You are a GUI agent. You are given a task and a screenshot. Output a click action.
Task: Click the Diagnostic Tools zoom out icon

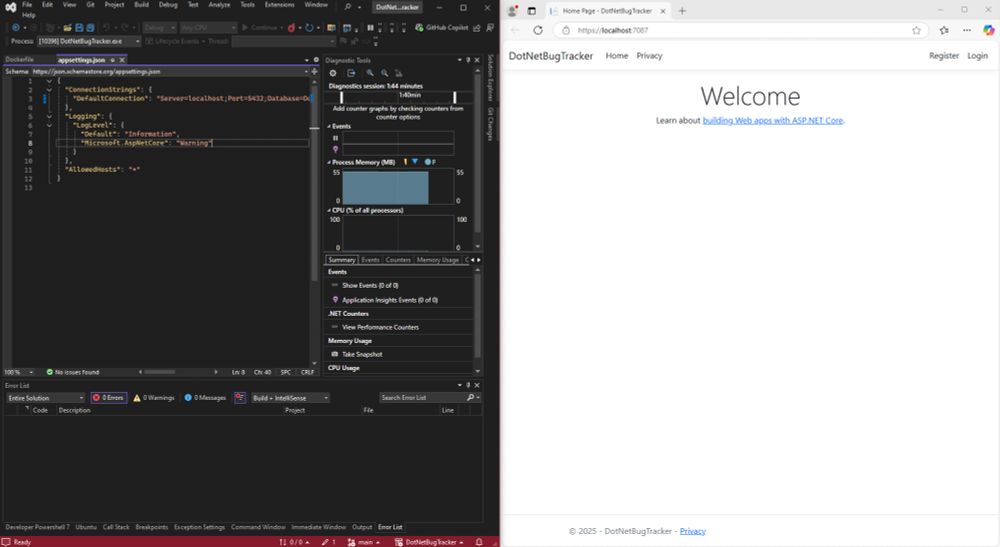pos(385,73)
